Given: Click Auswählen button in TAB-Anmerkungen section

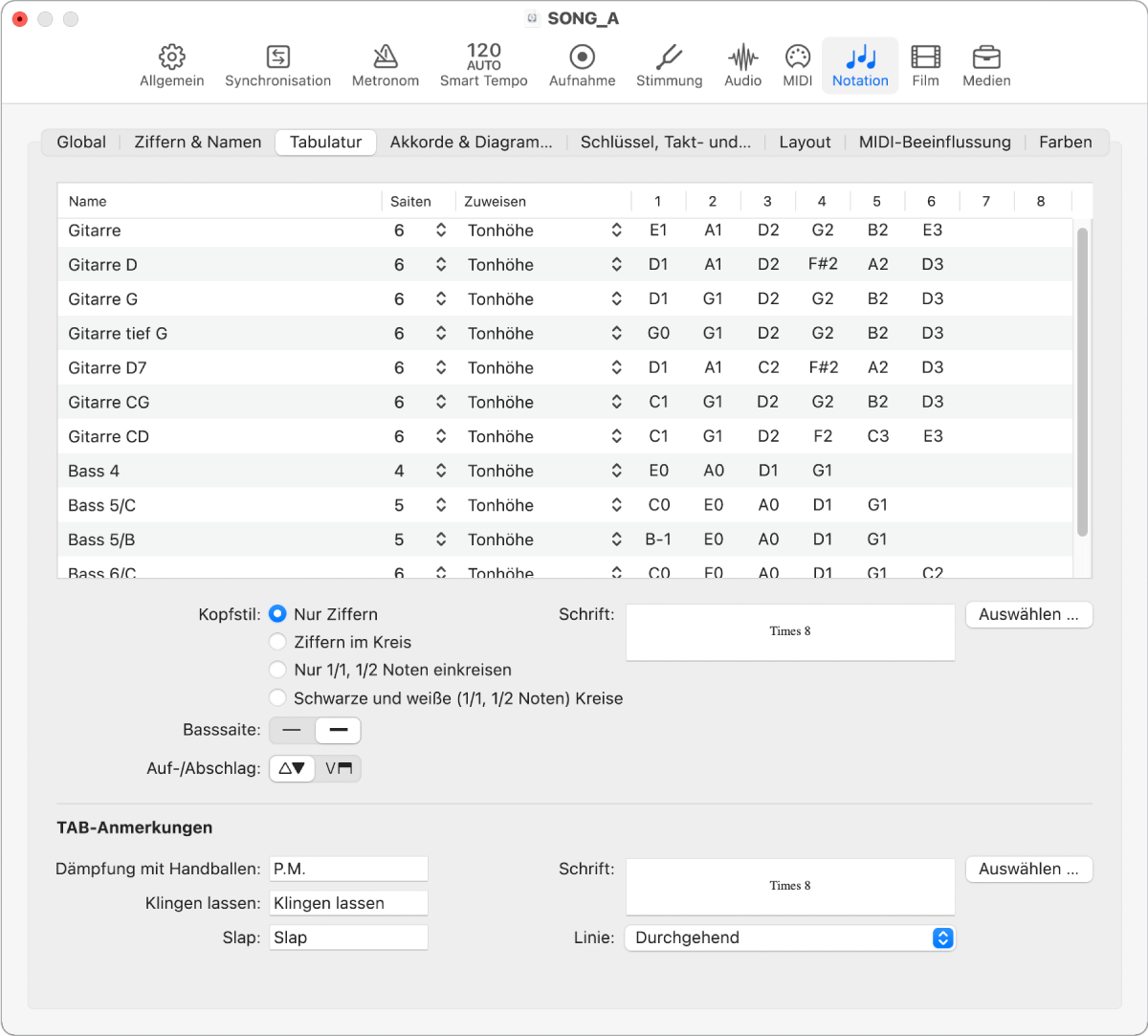Looking at the screenshot, I should [x=1028, y=870].
